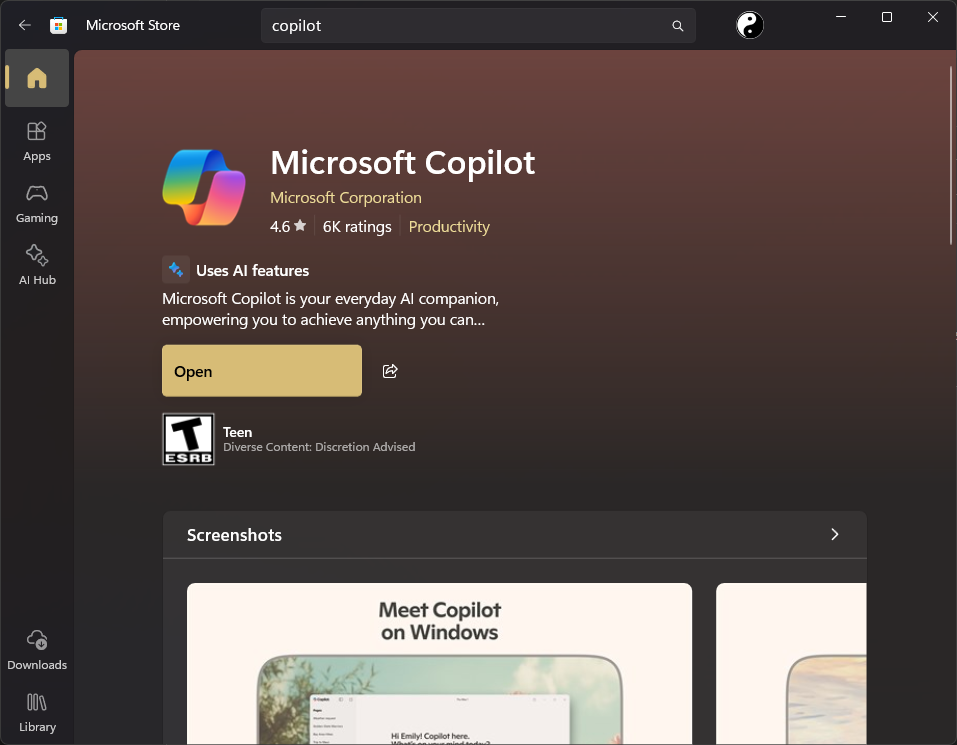Click the 6K ratings text
Screen dimensions: 957x745
pyautogui.click(x=357, y=226)
